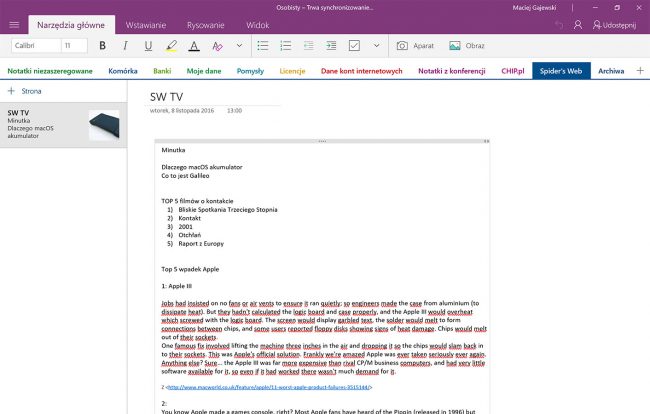Apply yellow text highlight

171,46
